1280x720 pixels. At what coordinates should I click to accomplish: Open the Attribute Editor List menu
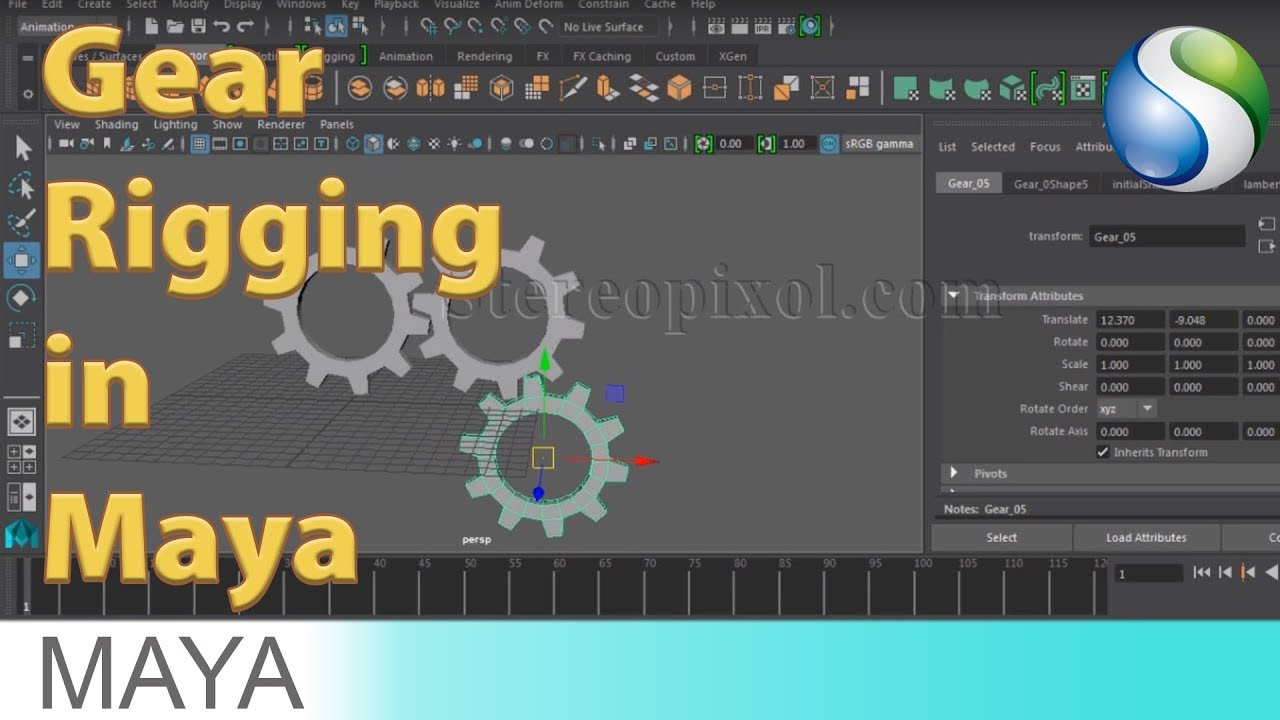947,147
